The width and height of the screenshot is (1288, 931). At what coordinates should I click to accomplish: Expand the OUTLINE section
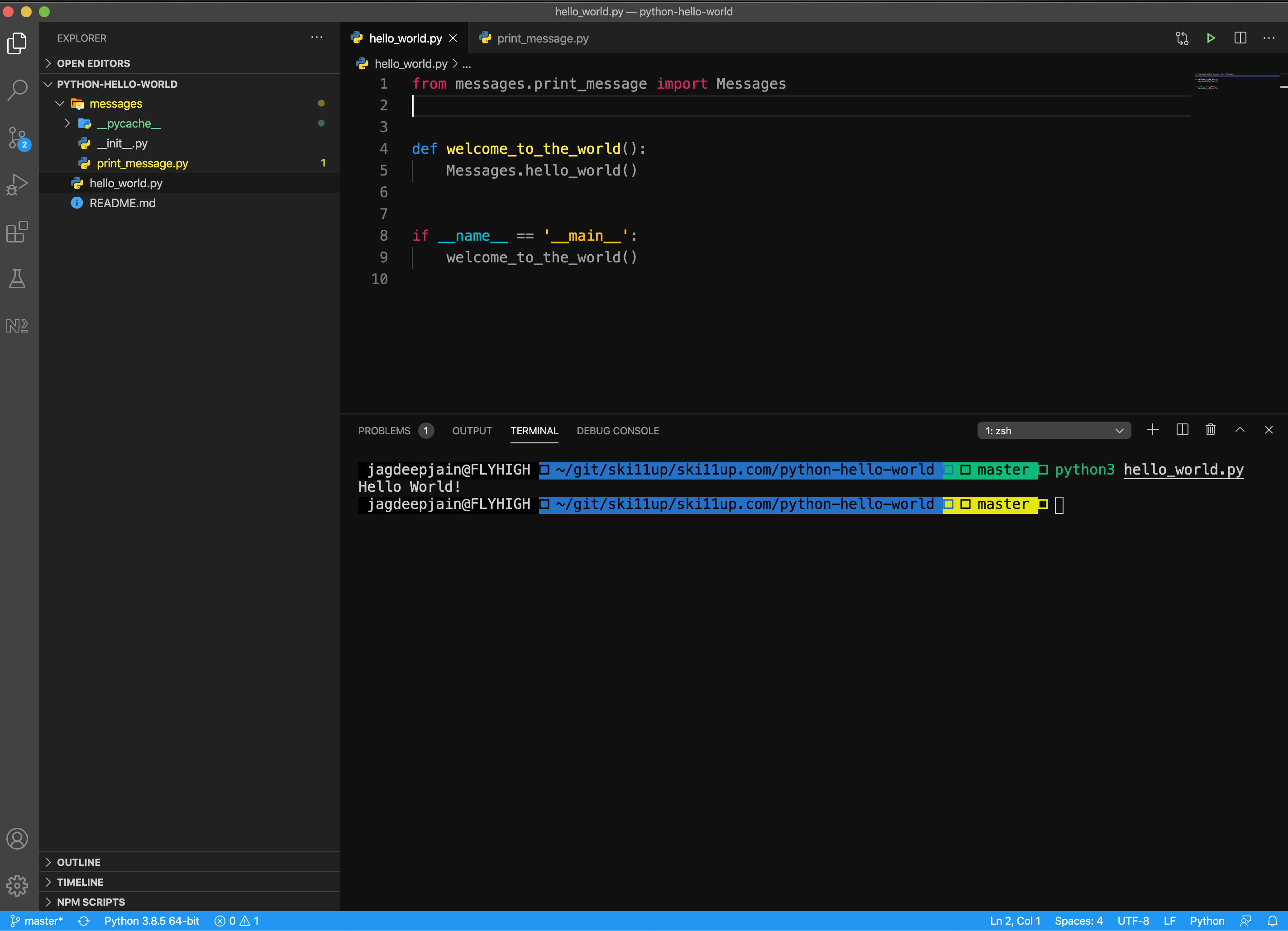click(x=78, y=862)
